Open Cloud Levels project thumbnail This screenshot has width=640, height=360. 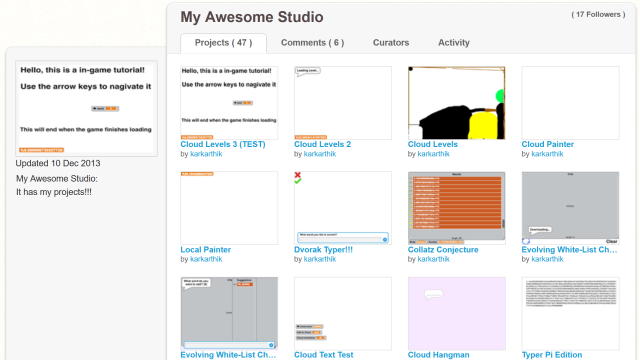coord(456,103)
